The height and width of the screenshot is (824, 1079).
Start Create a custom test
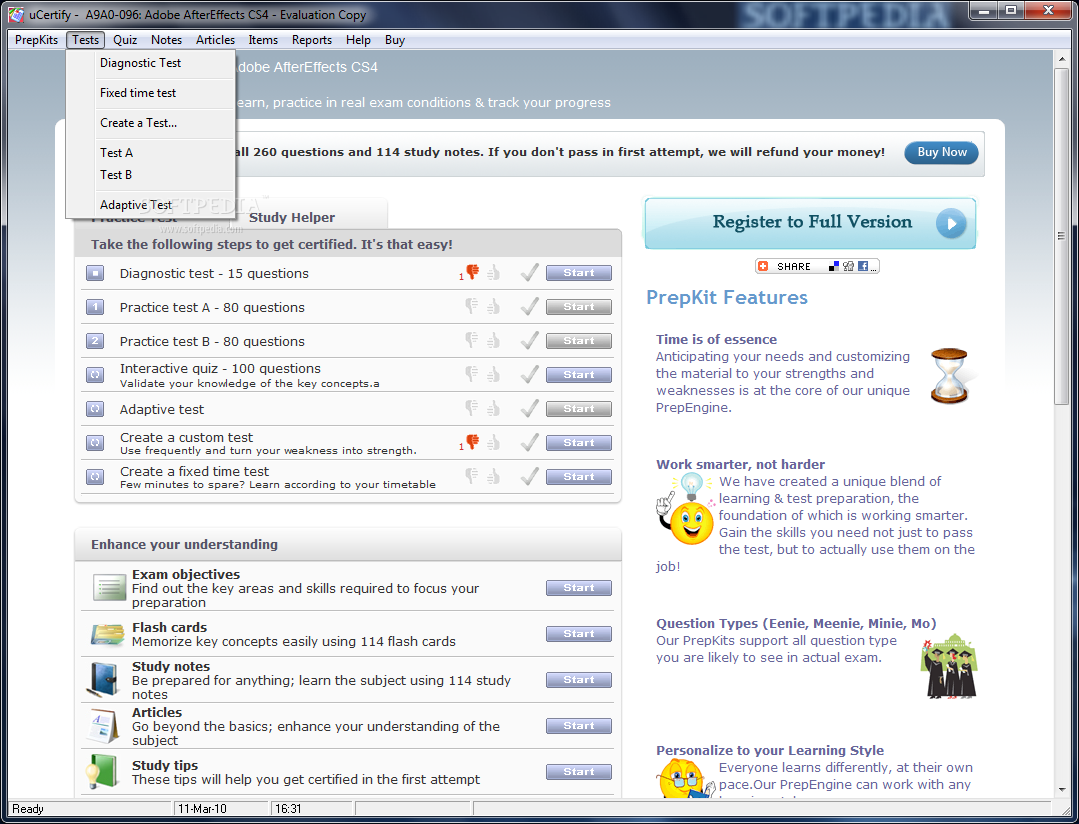click(579, 443)
